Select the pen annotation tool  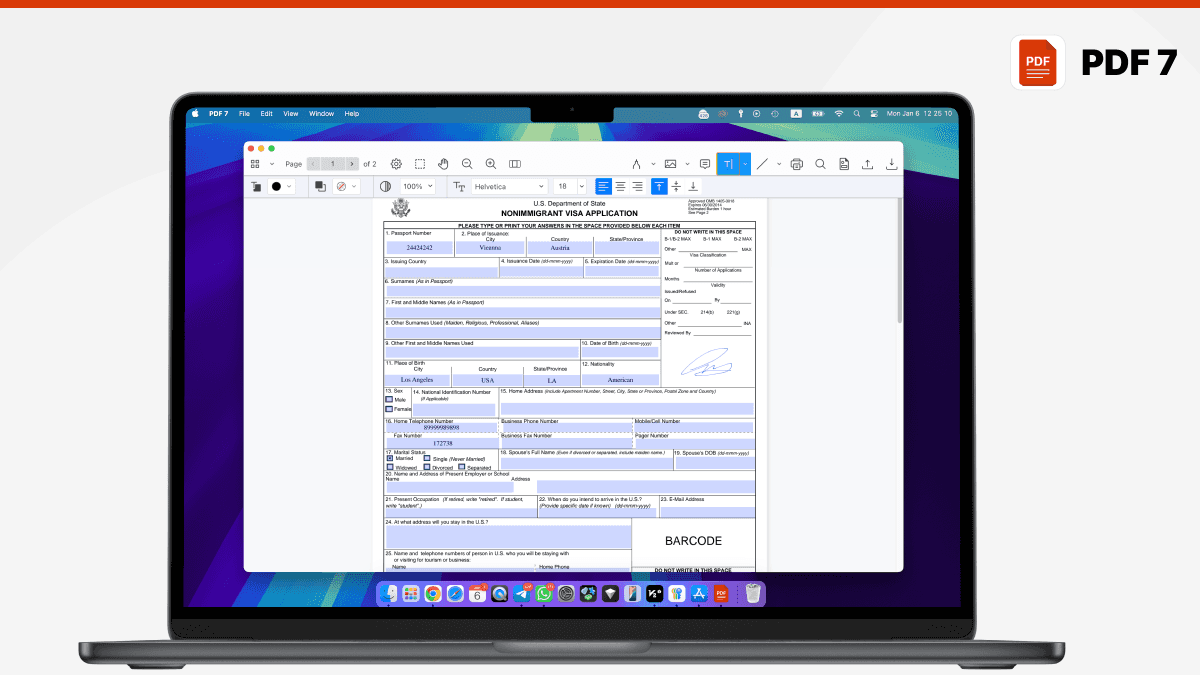click(x=636, y=164)
